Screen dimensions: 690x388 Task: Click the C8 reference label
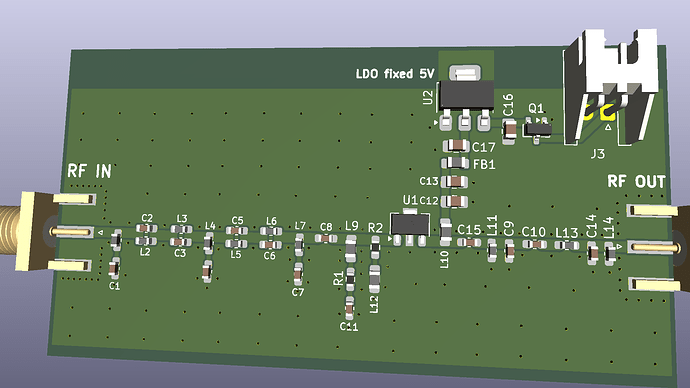click(326, 227)
